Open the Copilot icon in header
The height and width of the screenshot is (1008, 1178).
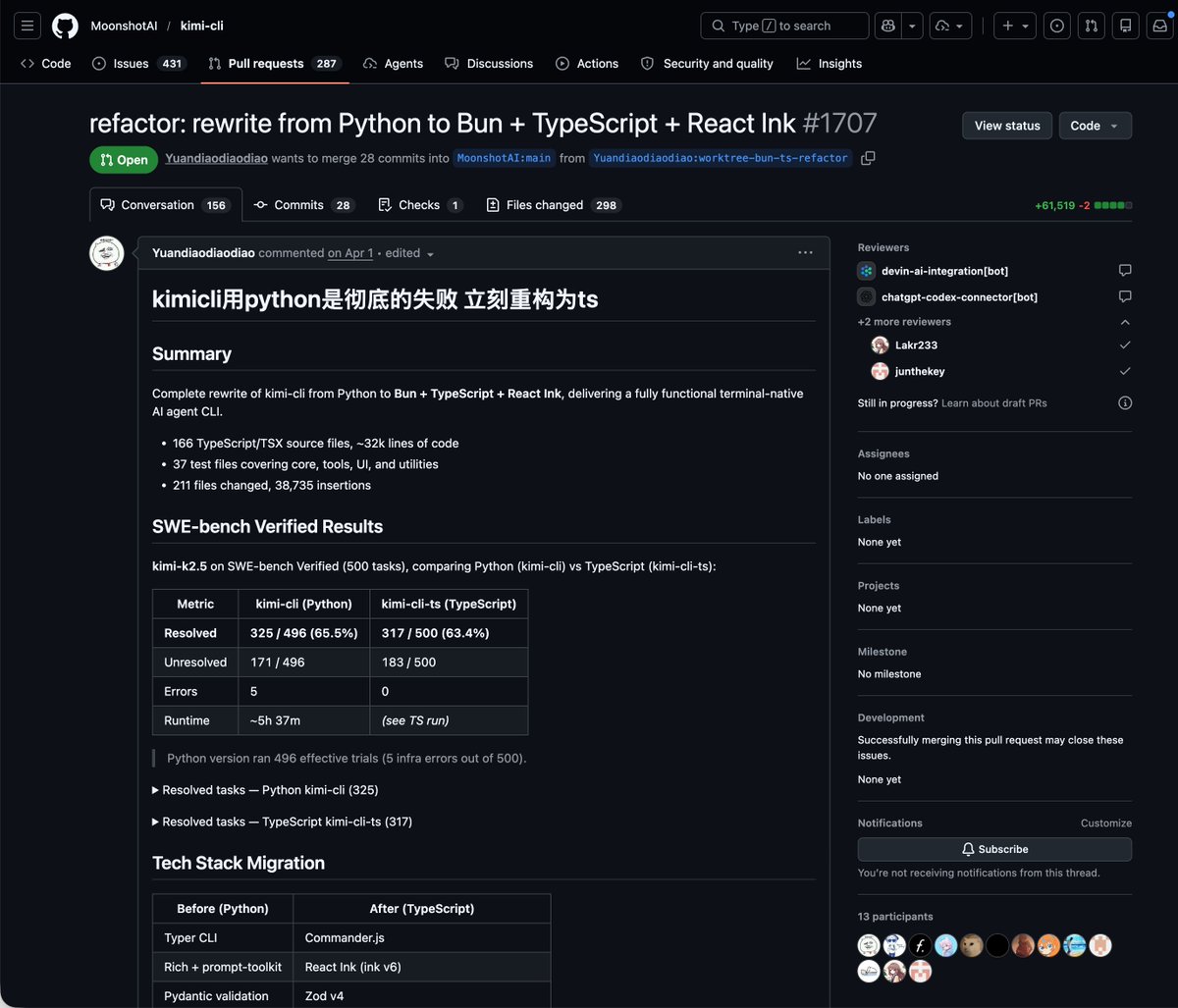888,26
